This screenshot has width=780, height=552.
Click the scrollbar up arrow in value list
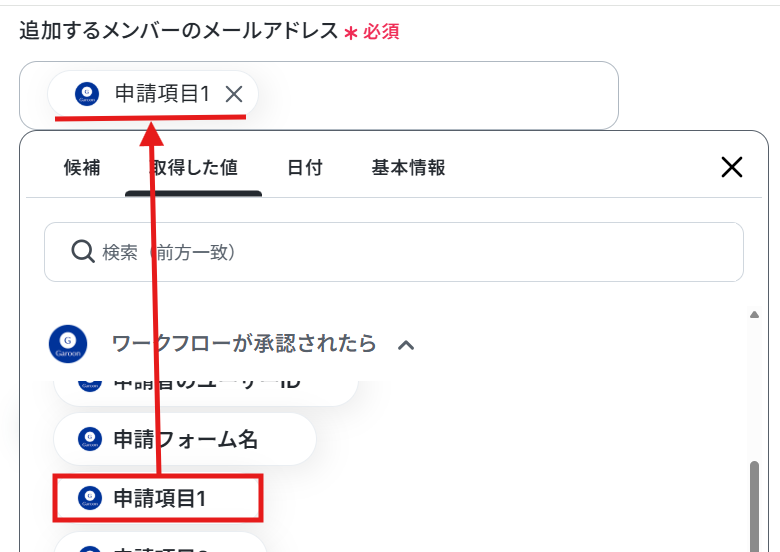coord(754,314)
